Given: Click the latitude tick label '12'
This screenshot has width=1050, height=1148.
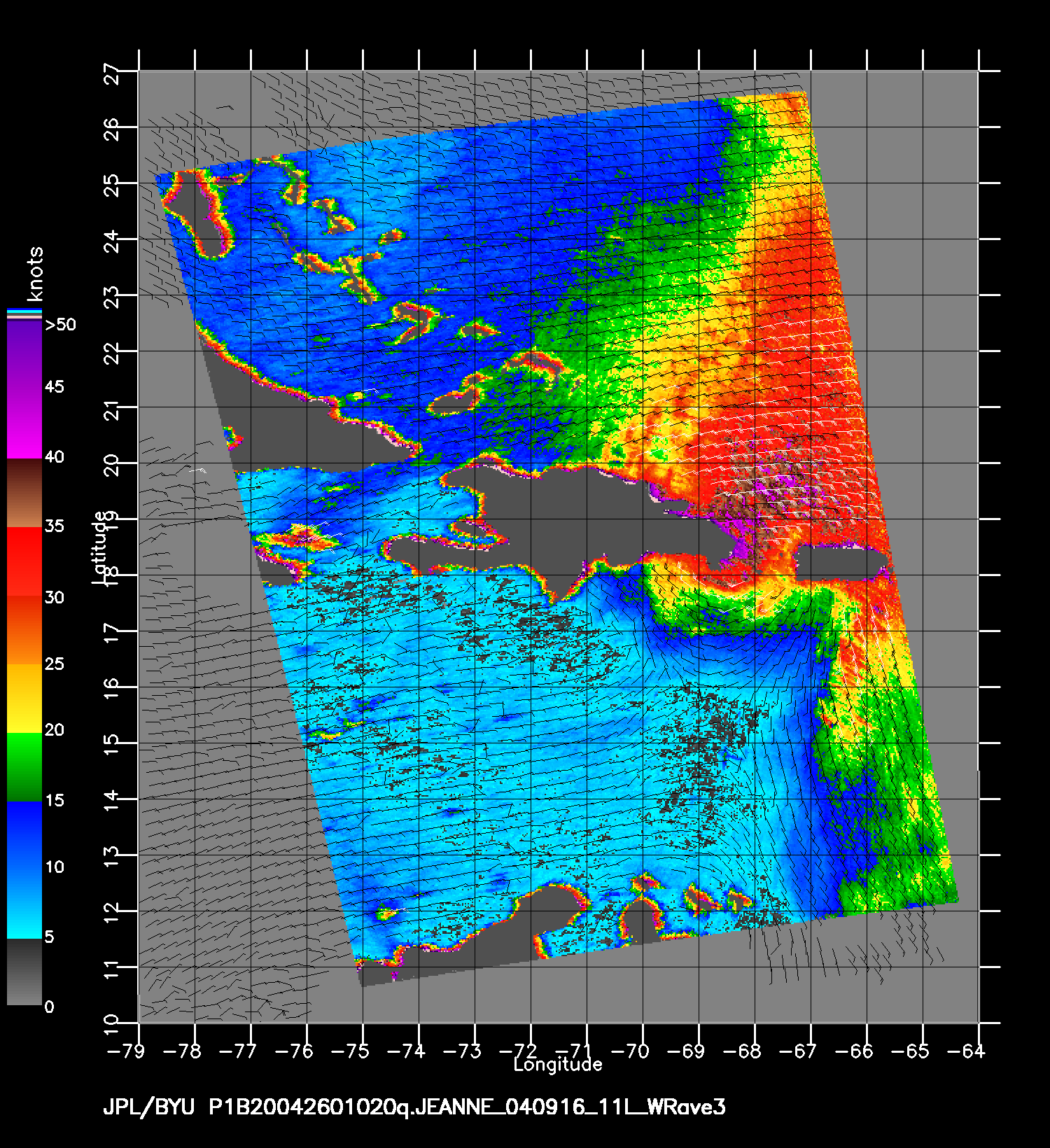Looking at the screenshot, I should coord(111,913).
